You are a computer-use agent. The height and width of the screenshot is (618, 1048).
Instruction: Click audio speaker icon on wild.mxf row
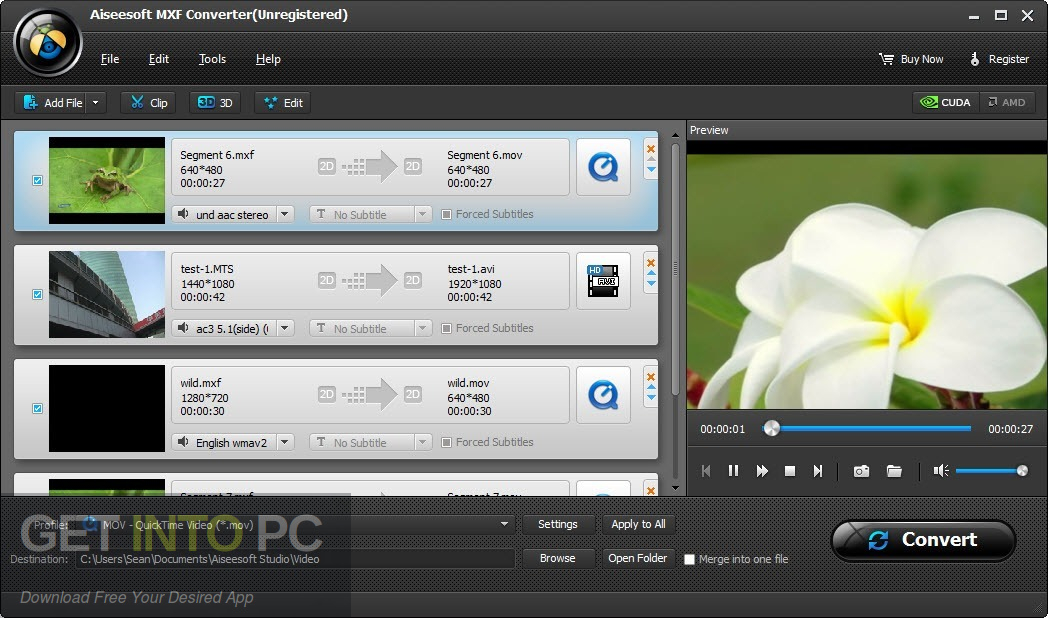(x=182, y=442)
